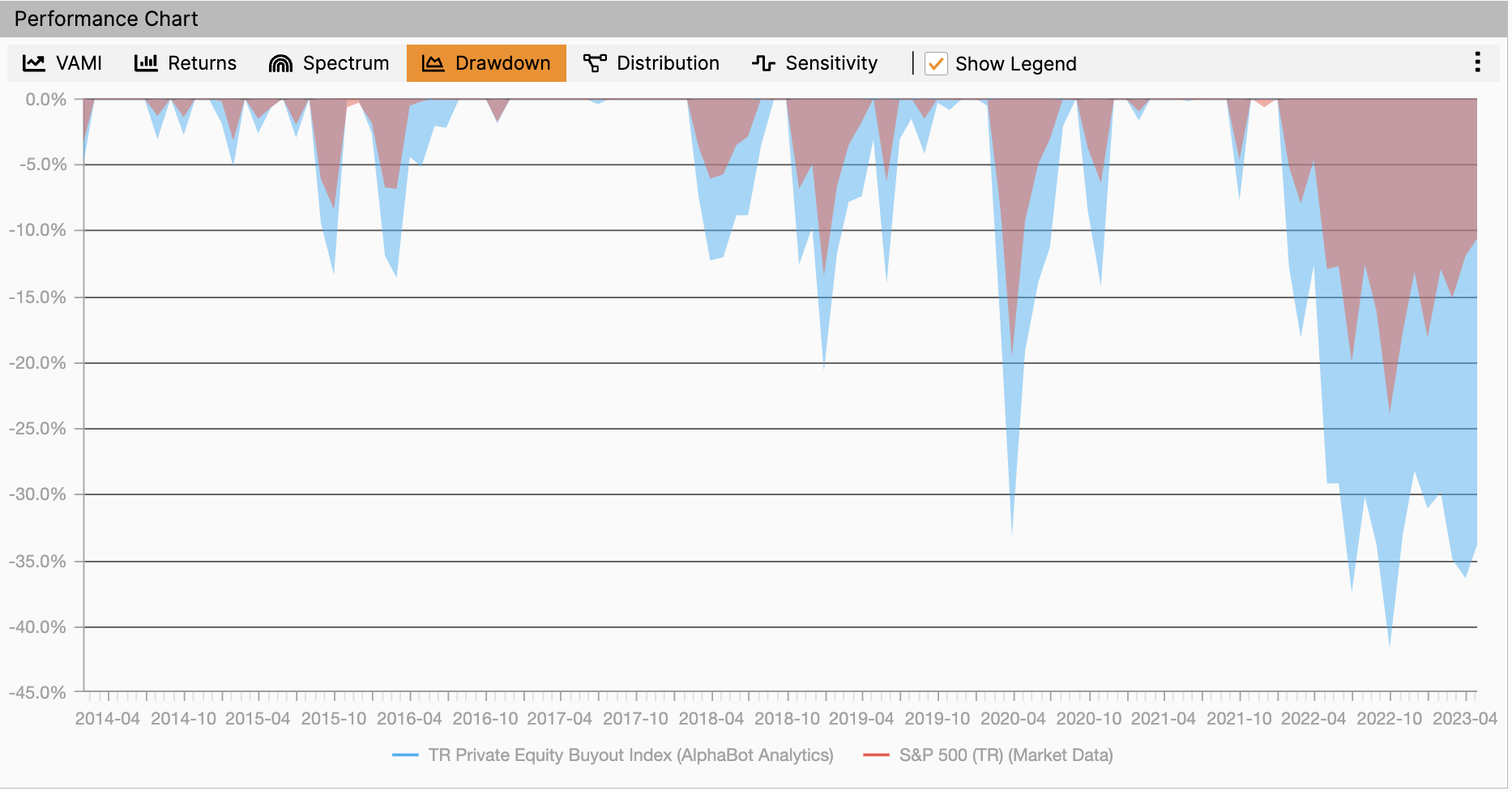Click the blue legend line swatch
This screenshot has height=791, width=1512.
coord(405,755)
